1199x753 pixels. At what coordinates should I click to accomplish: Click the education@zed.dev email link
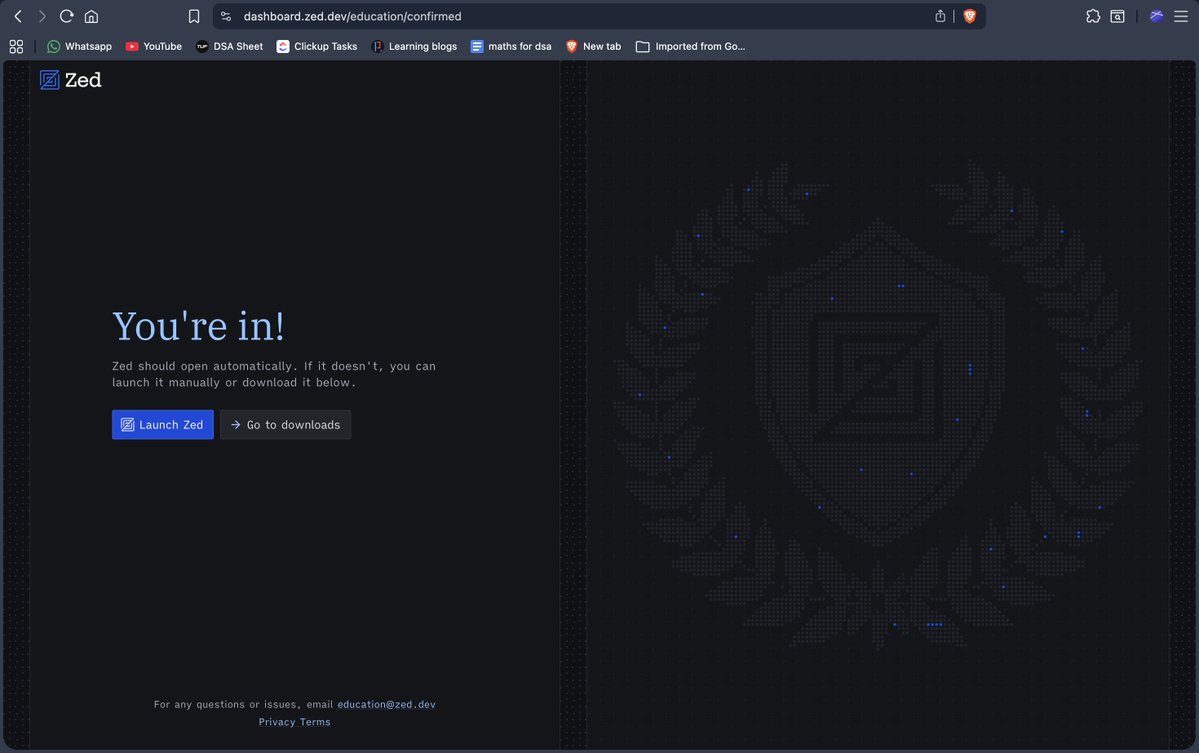pos(386,705)
